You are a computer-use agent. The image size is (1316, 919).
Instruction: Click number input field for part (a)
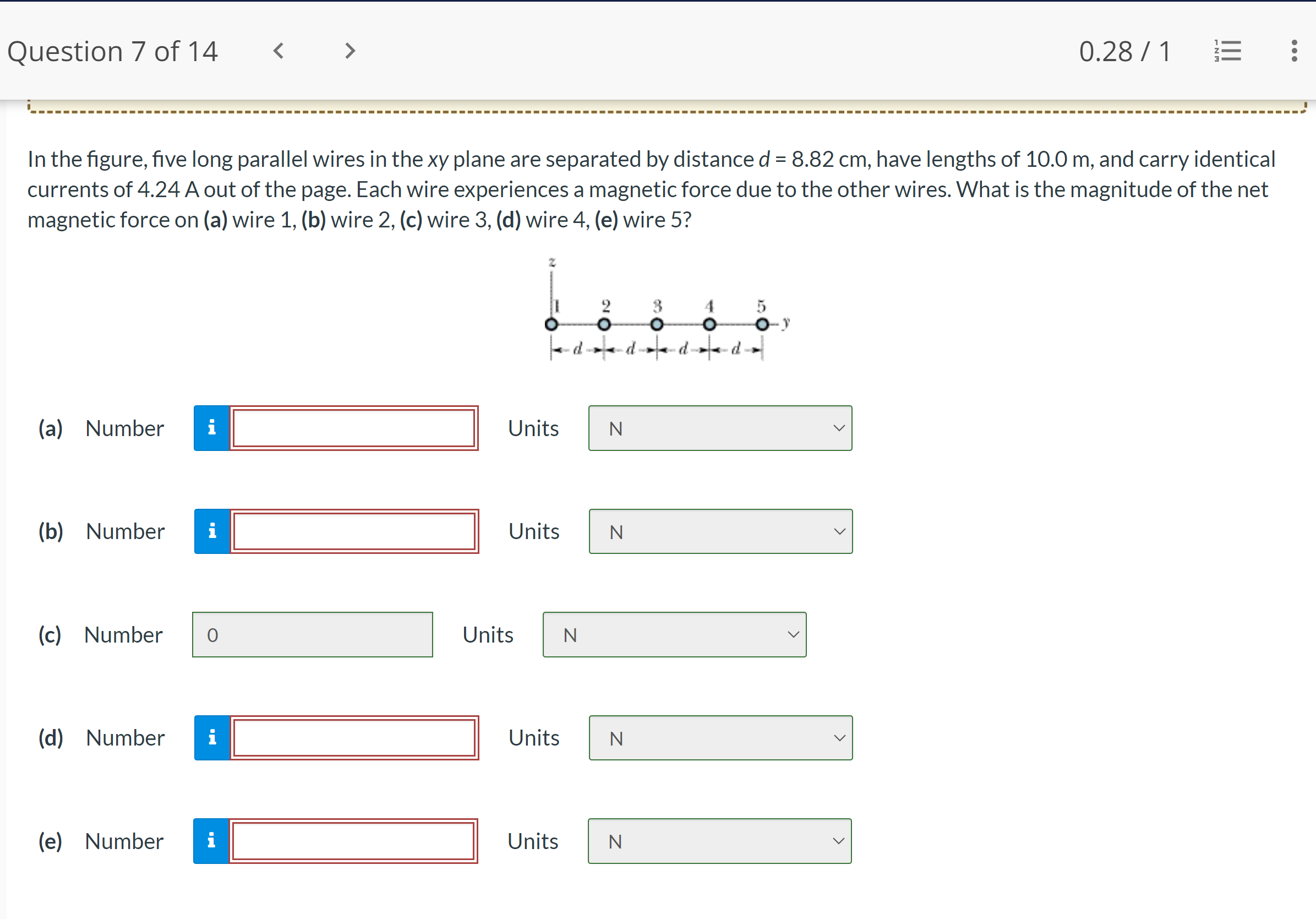point(354,428)
